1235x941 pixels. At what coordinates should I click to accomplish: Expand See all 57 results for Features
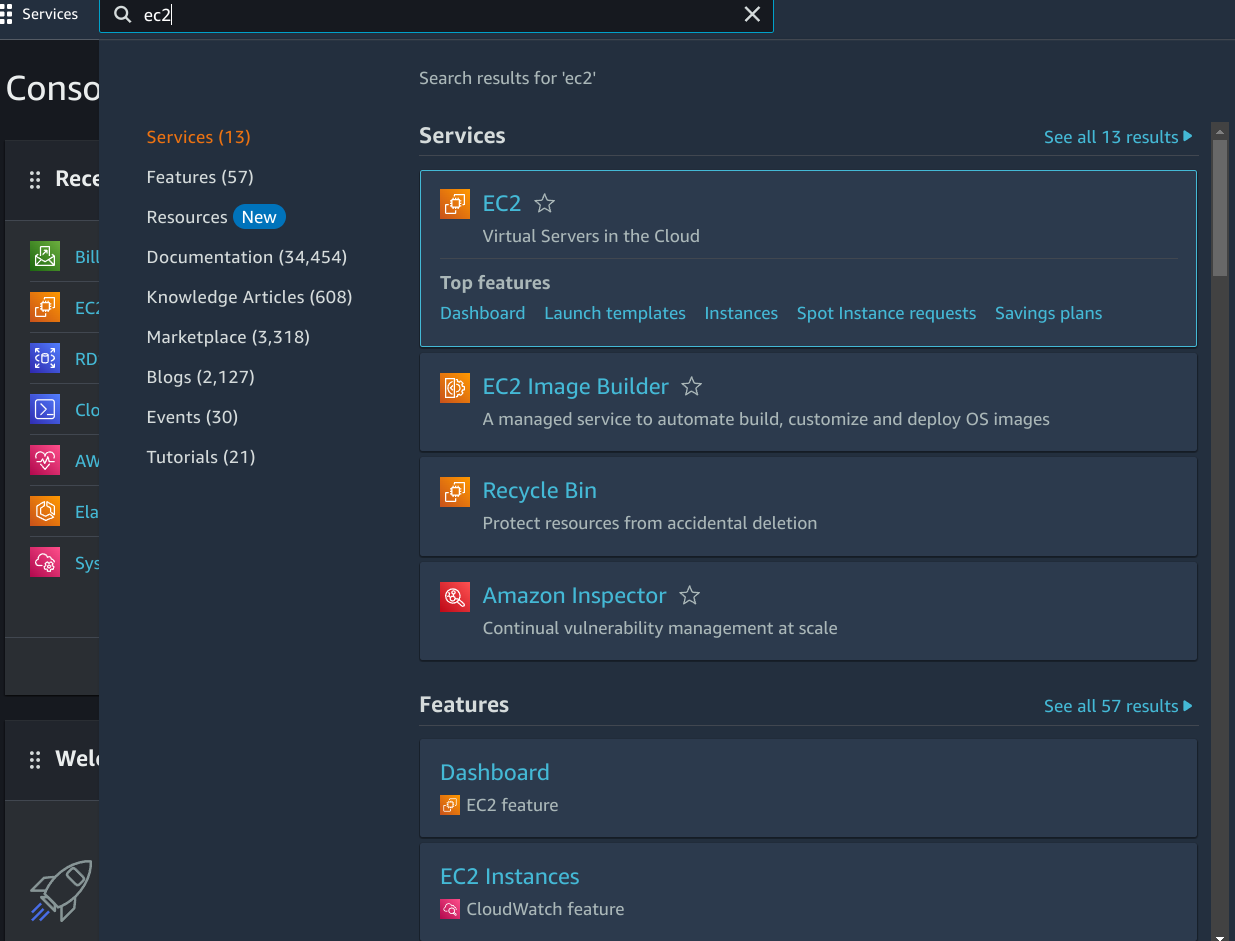coord(1117,706)
